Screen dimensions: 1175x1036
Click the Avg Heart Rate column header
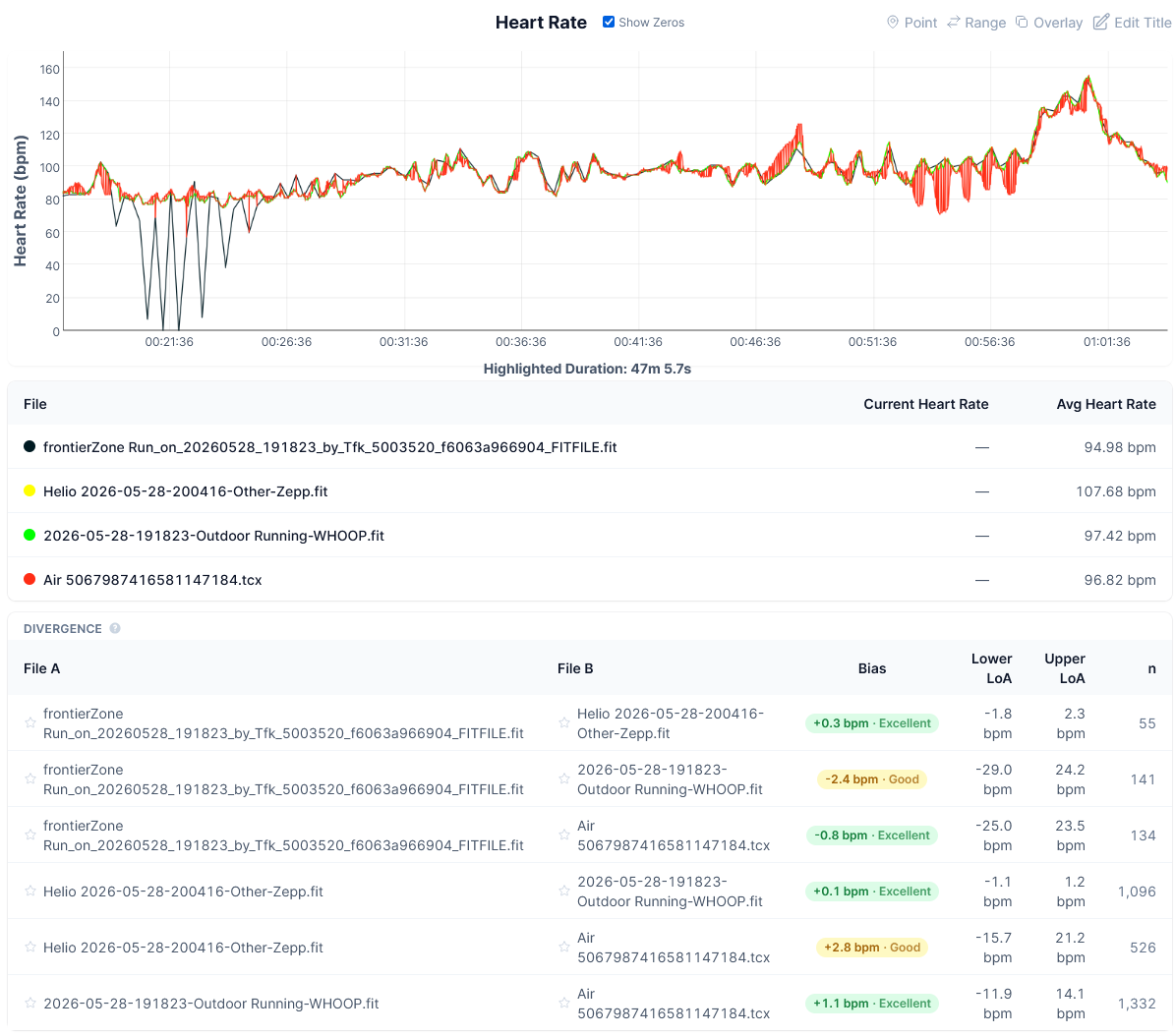coord(1106,404)
